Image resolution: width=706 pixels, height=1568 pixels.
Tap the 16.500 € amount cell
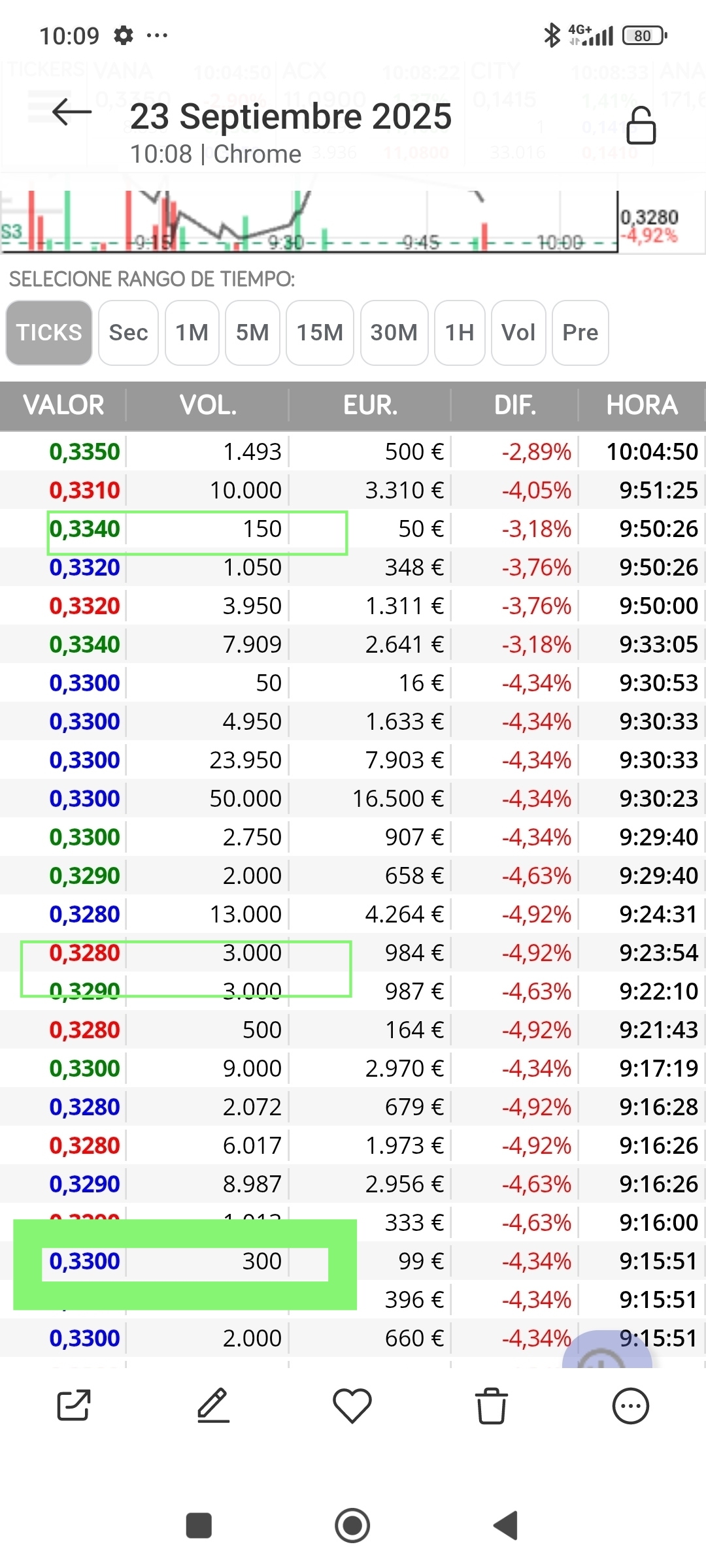click(398, 798)
